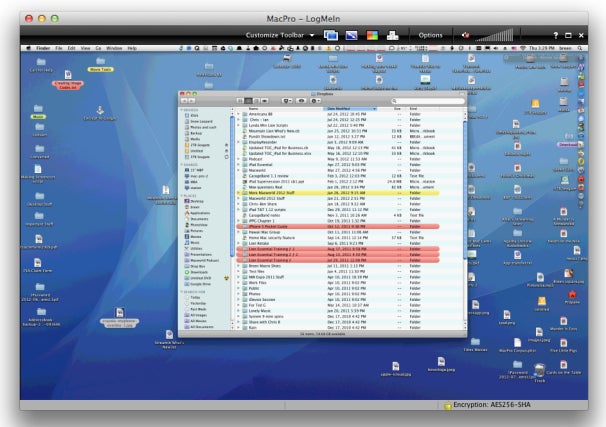The width and height of the screenshot is (606, 427).
Task: Click the Finder window forward arrow
Action: click(x=191, y=101)
